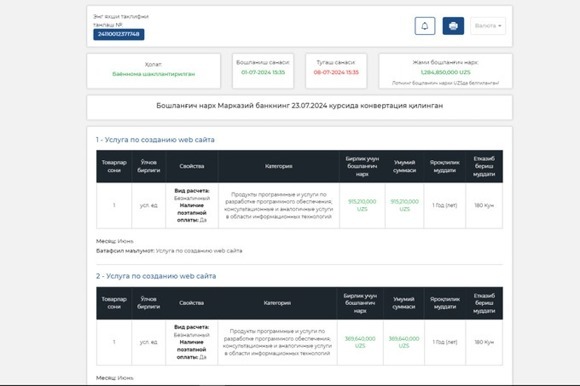The width and height of the screenshot is (580, 386).
Task: Click the Ўлчов бирлиги header in second table
Action: click(x=148, y=303)
